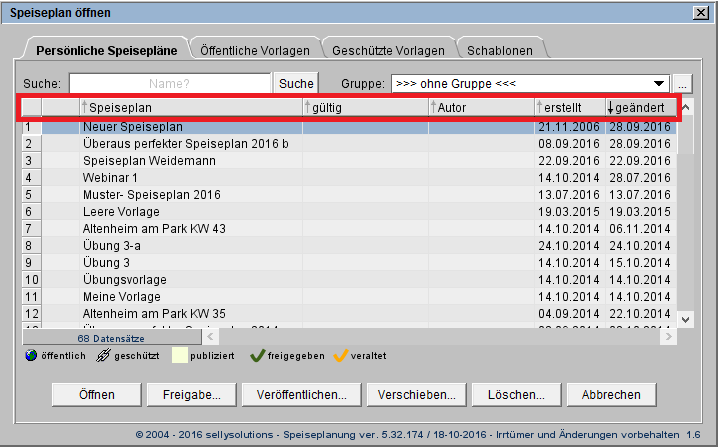Select the row Speiseplan Weidemann
The image size is (718, 448).
pos(349,161)
